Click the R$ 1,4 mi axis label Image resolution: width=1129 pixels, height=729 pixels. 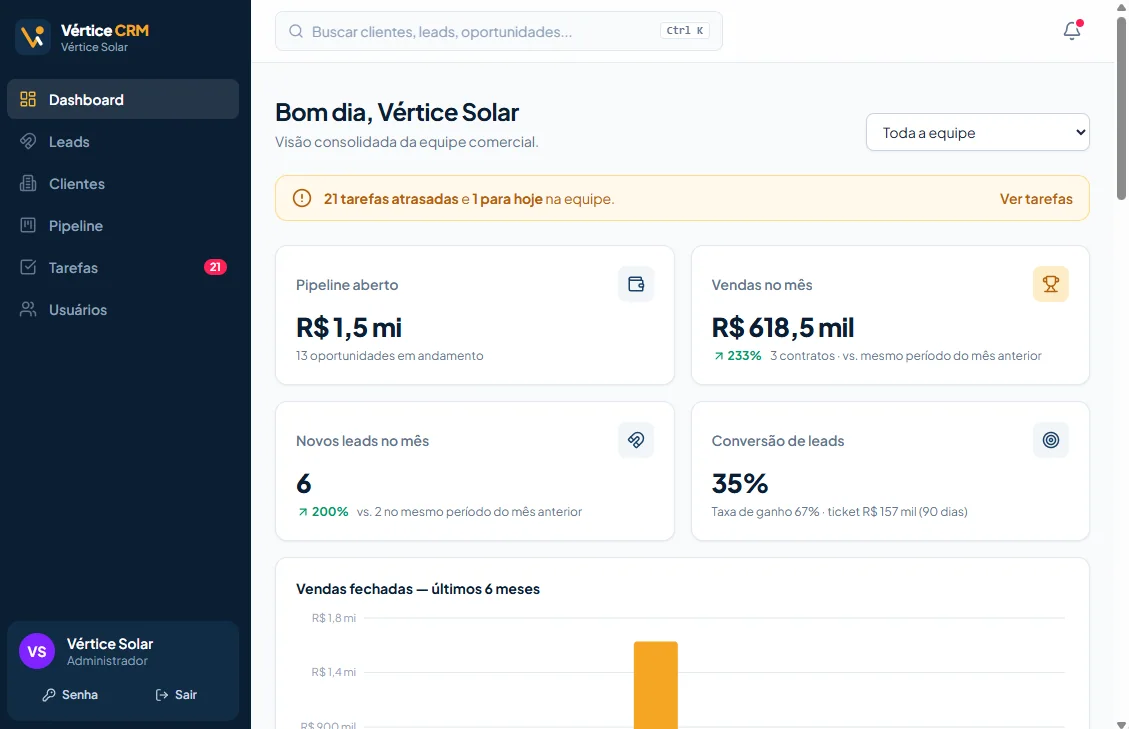[333, 672]
